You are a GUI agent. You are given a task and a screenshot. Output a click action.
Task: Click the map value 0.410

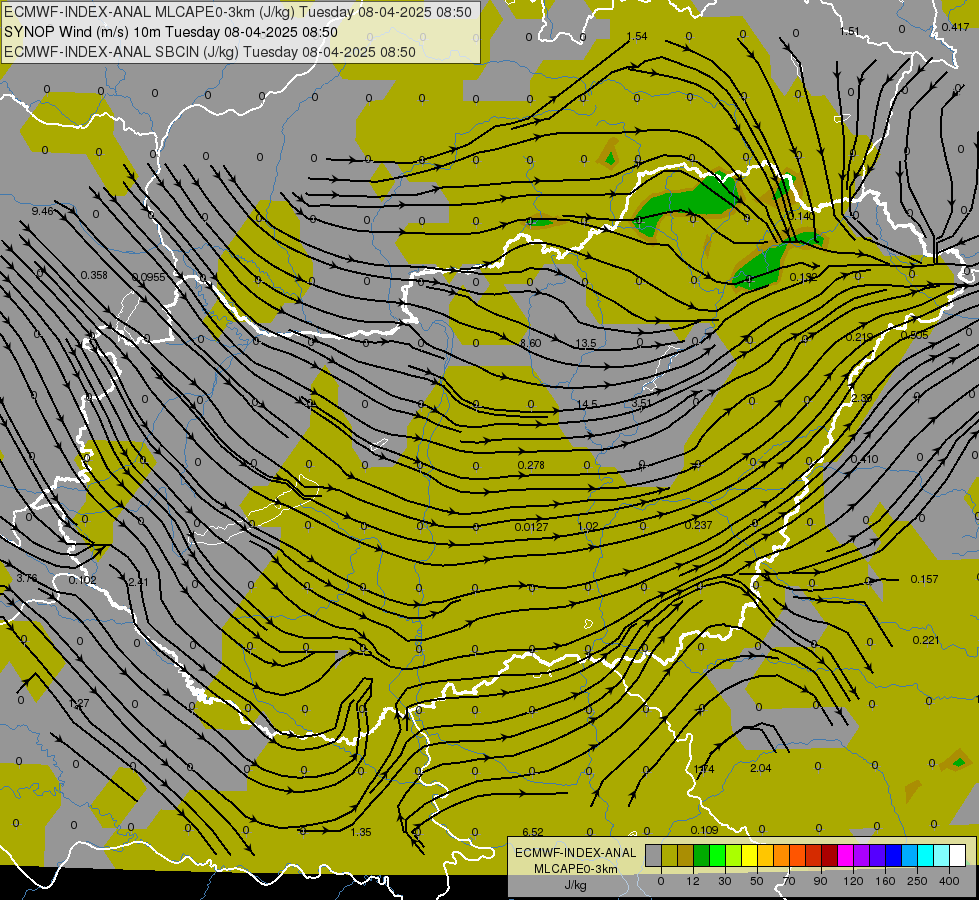click(x=864, y=460)
